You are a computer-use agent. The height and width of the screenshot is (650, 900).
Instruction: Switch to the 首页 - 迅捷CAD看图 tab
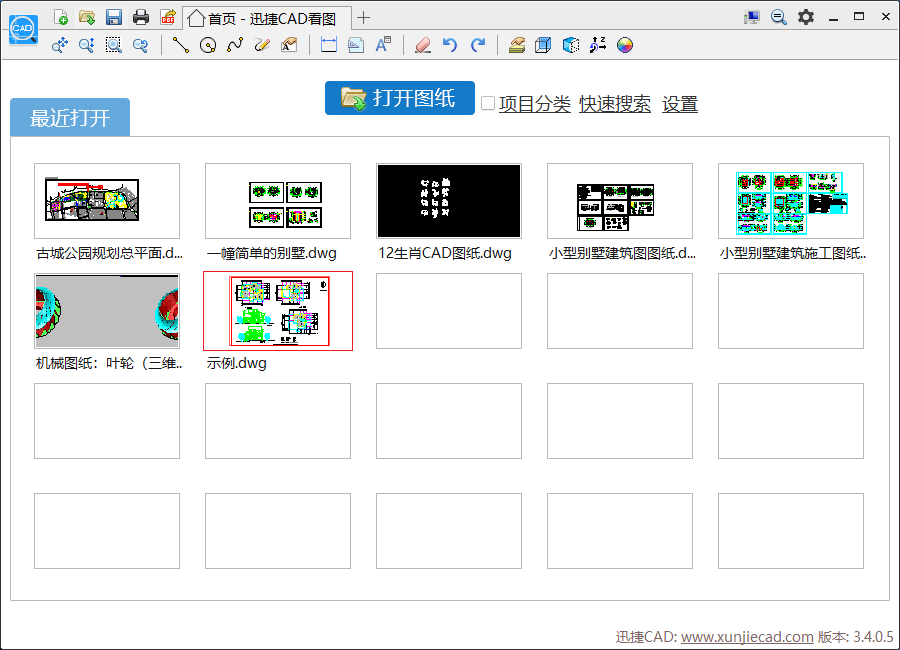(x=267, y=18)
